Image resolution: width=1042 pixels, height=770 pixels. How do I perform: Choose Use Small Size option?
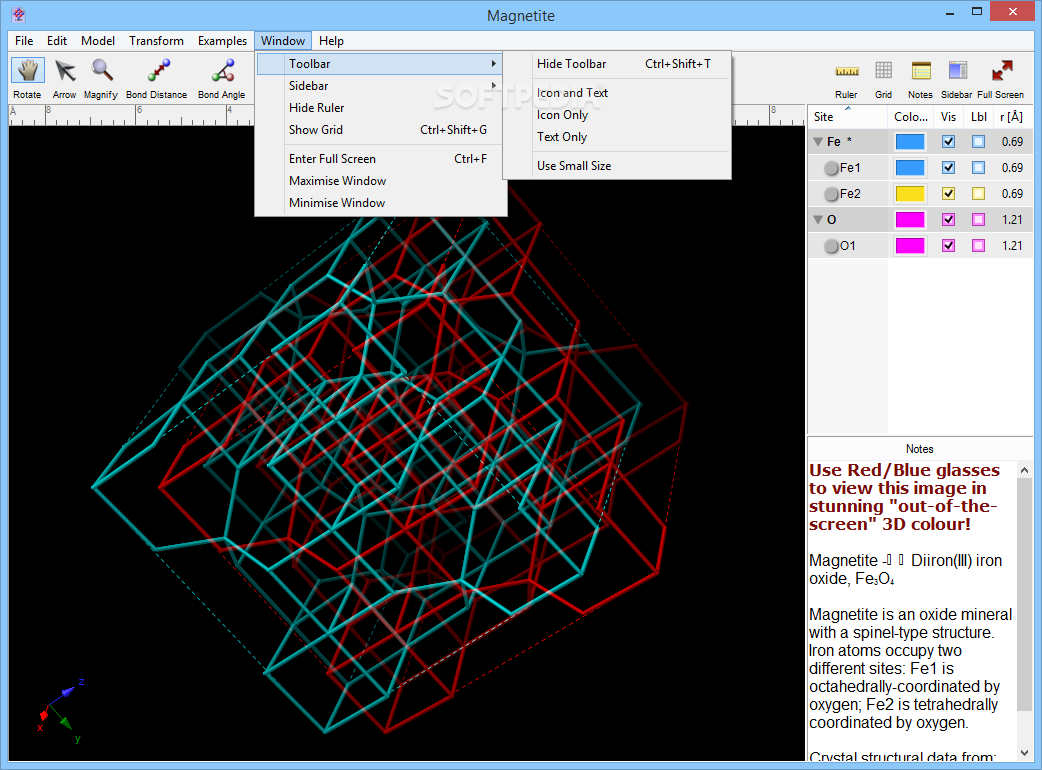click(x=617, y=166)
